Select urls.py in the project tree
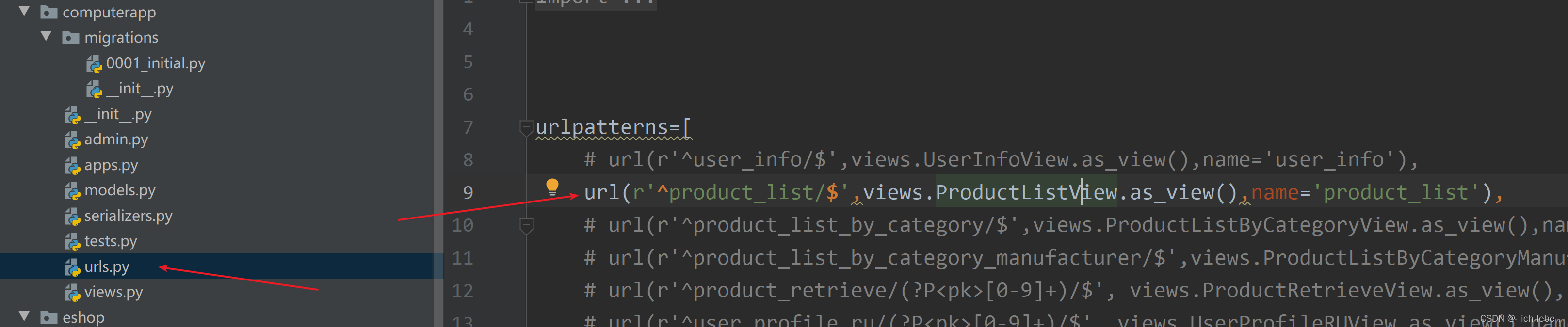The width and height of the screenshot is (1568, 327). pos(107,266)
